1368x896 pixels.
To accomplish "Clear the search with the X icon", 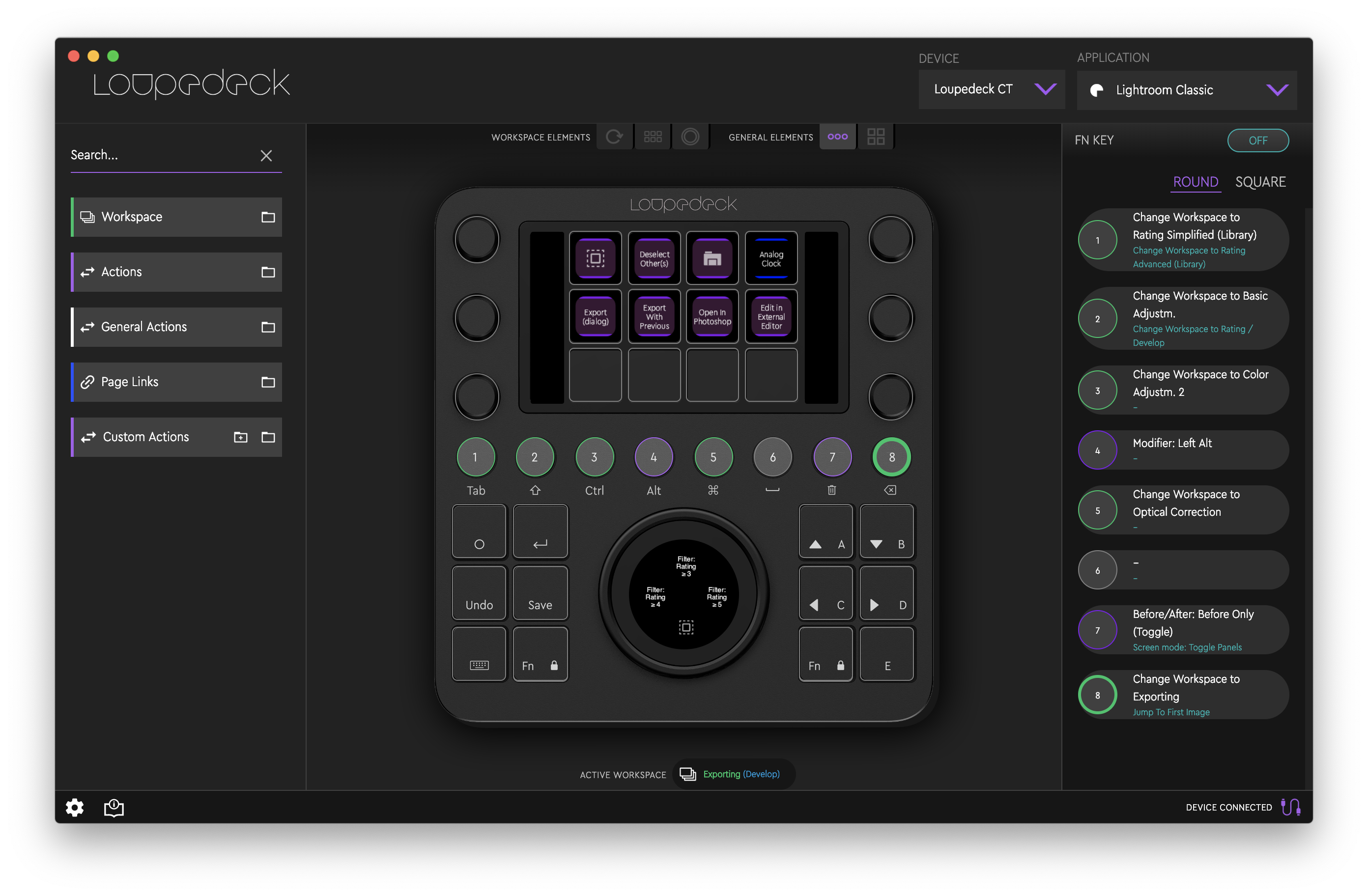I will point(266,155).
